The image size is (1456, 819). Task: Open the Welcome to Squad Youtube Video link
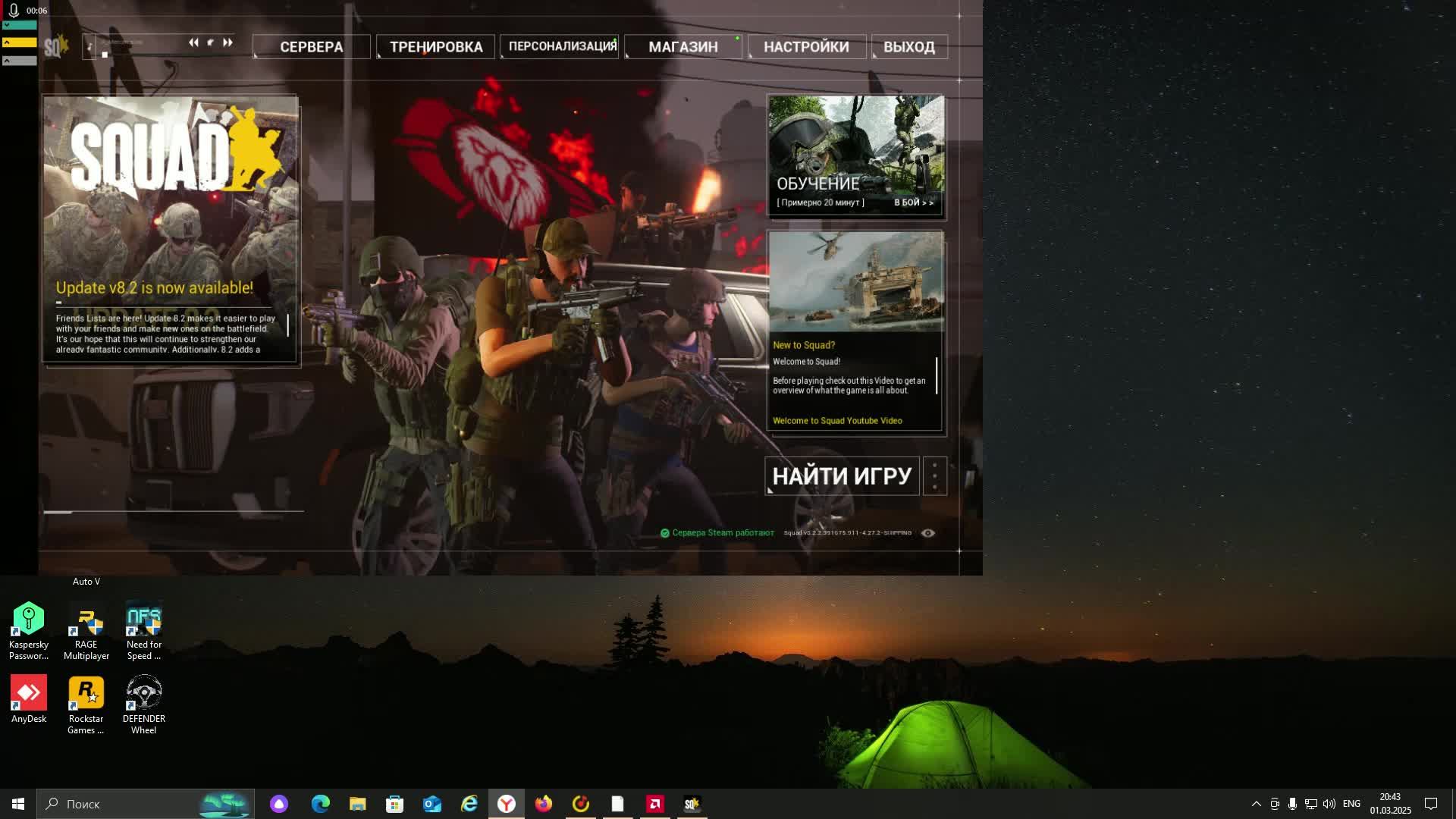pos(837,421)
